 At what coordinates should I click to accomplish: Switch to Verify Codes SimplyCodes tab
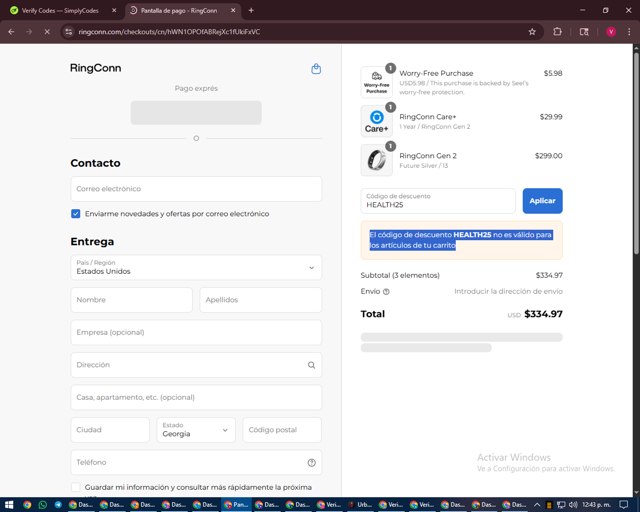(60, 11)
